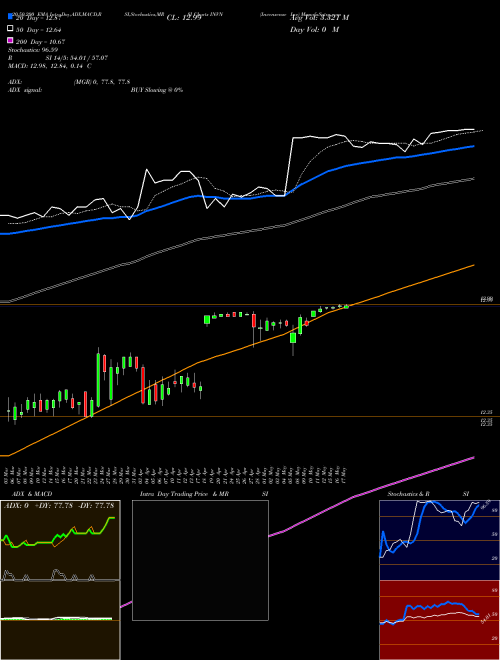Click the 12.99 price level label at right

pyautogui.click(x=487, y=299)
